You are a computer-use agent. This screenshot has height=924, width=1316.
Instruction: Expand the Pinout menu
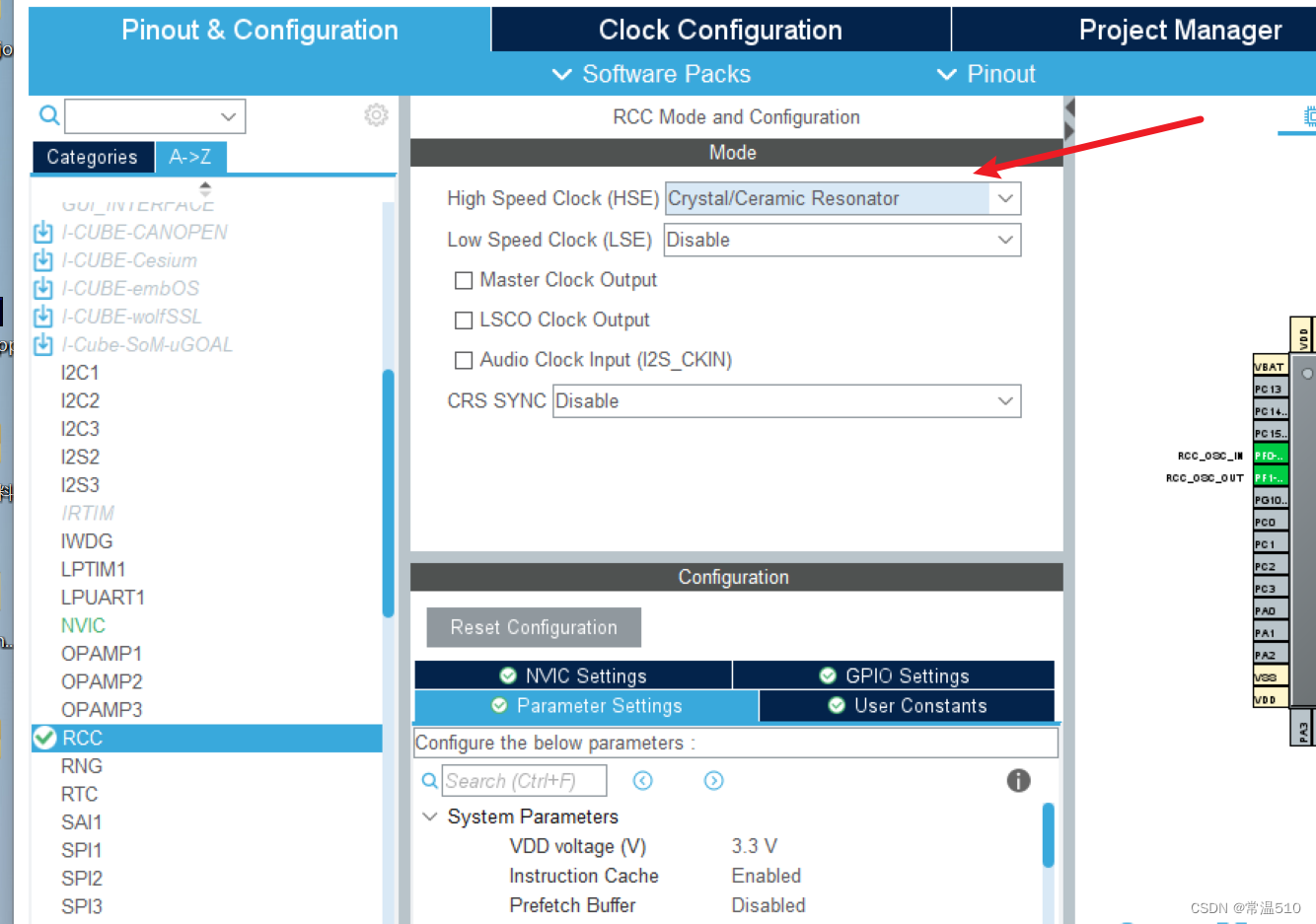987,74
